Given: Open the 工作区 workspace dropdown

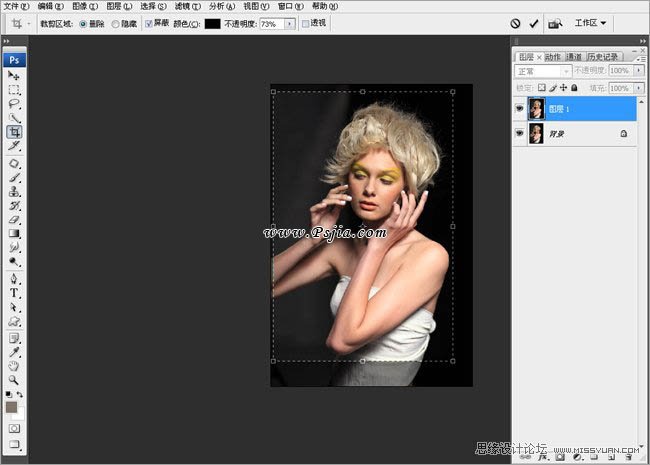Looking at the screenshot, I should [592, 23].
